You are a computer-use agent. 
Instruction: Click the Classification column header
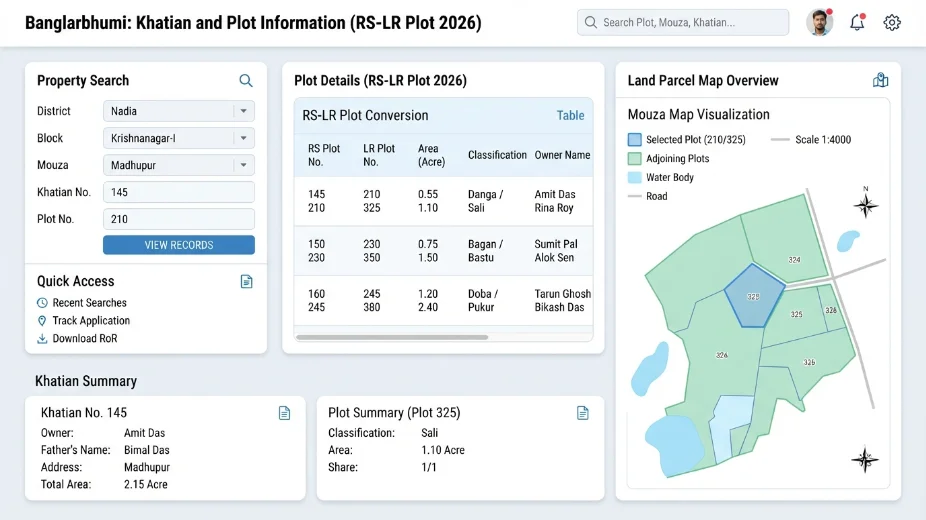[497, 155]
